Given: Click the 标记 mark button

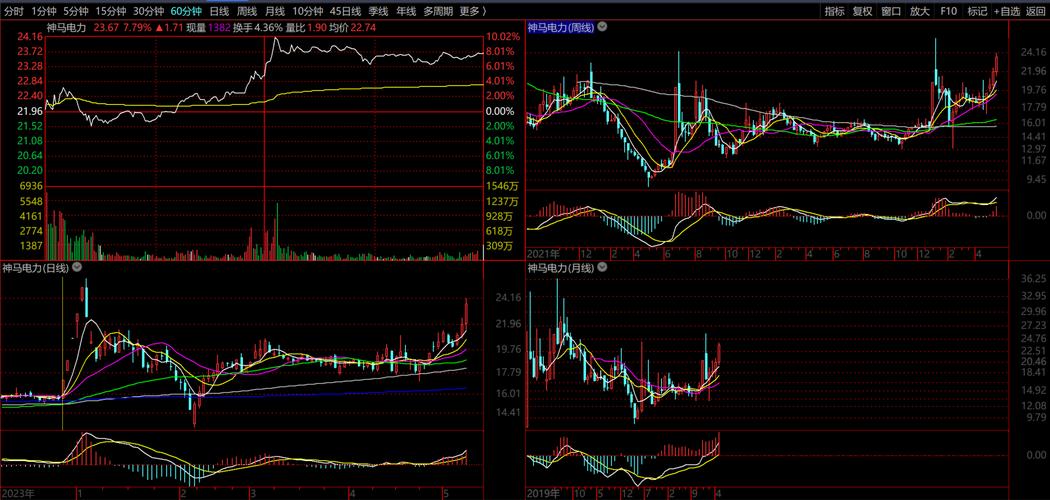Looking at the screenshot, I should pyautogui.click(x=978, y=11).
